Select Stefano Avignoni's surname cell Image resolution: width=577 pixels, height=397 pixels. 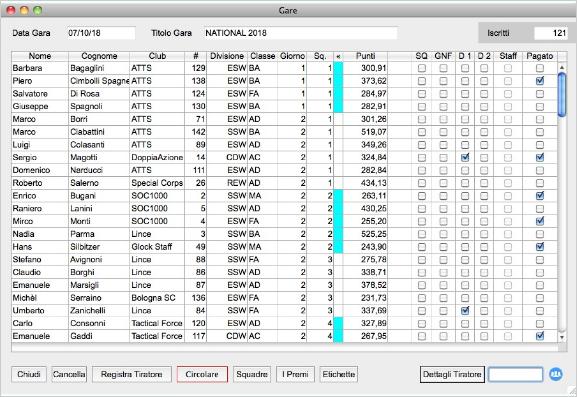pos(99,259)
